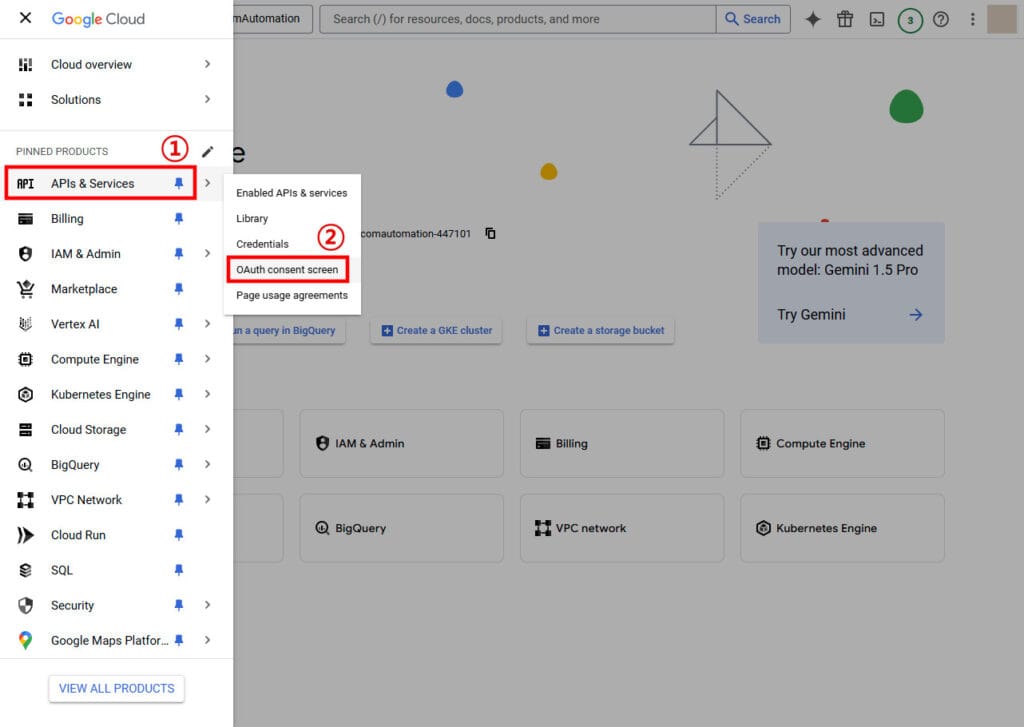This screenshot has width=1024, height=727.
Task: Click the notifications badge showing 3
Action: [909, 19]
